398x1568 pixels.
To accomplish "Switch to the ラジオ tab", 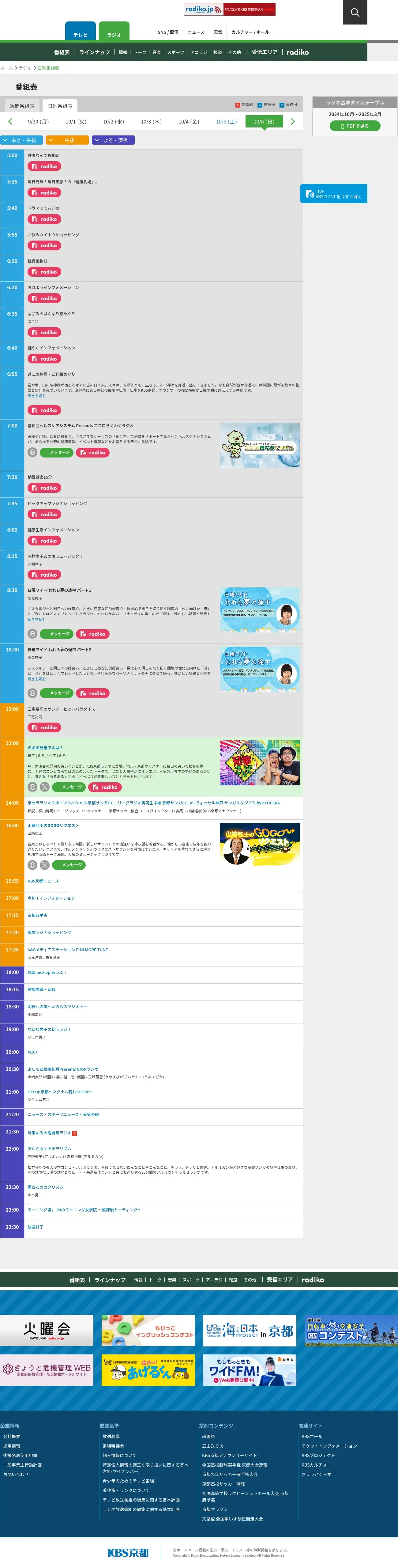I will pyautogui.click(x=115, y=32).
